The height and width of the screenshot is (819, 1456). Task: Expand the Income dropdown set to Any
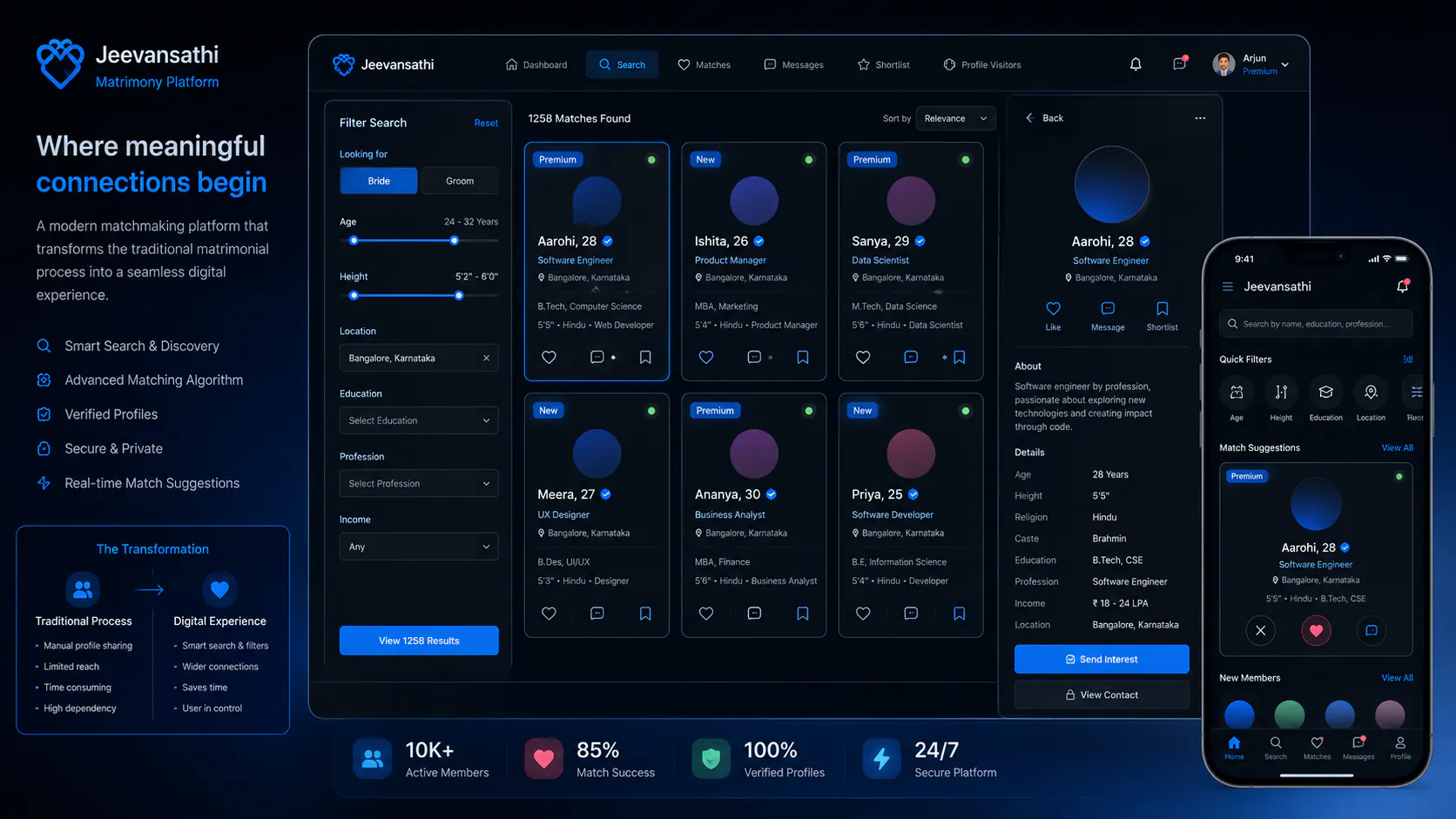pyautogui.click(x=419, y=547)
